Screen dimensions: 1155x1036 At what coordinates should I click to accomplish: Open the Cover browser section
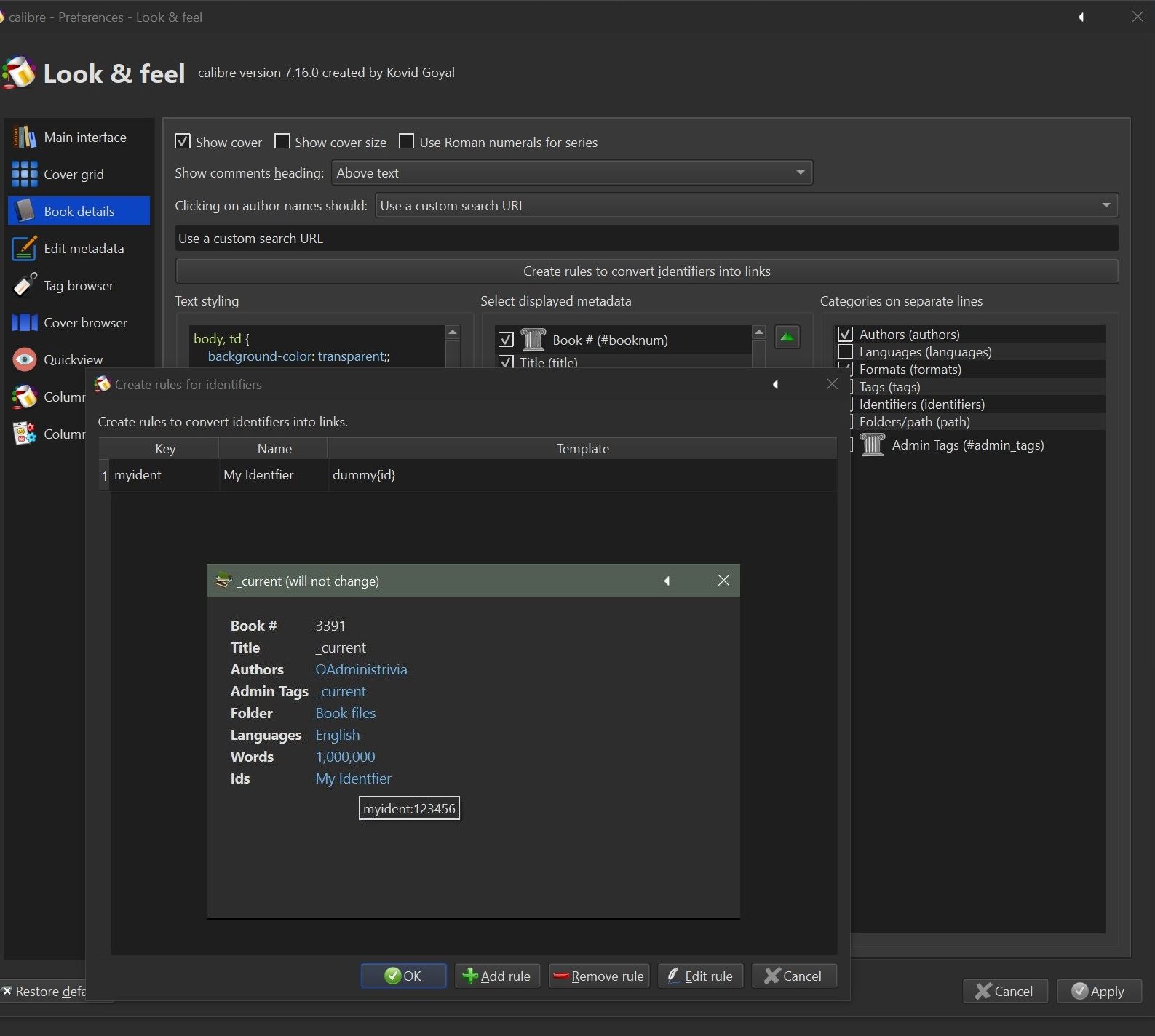[79, 322]
